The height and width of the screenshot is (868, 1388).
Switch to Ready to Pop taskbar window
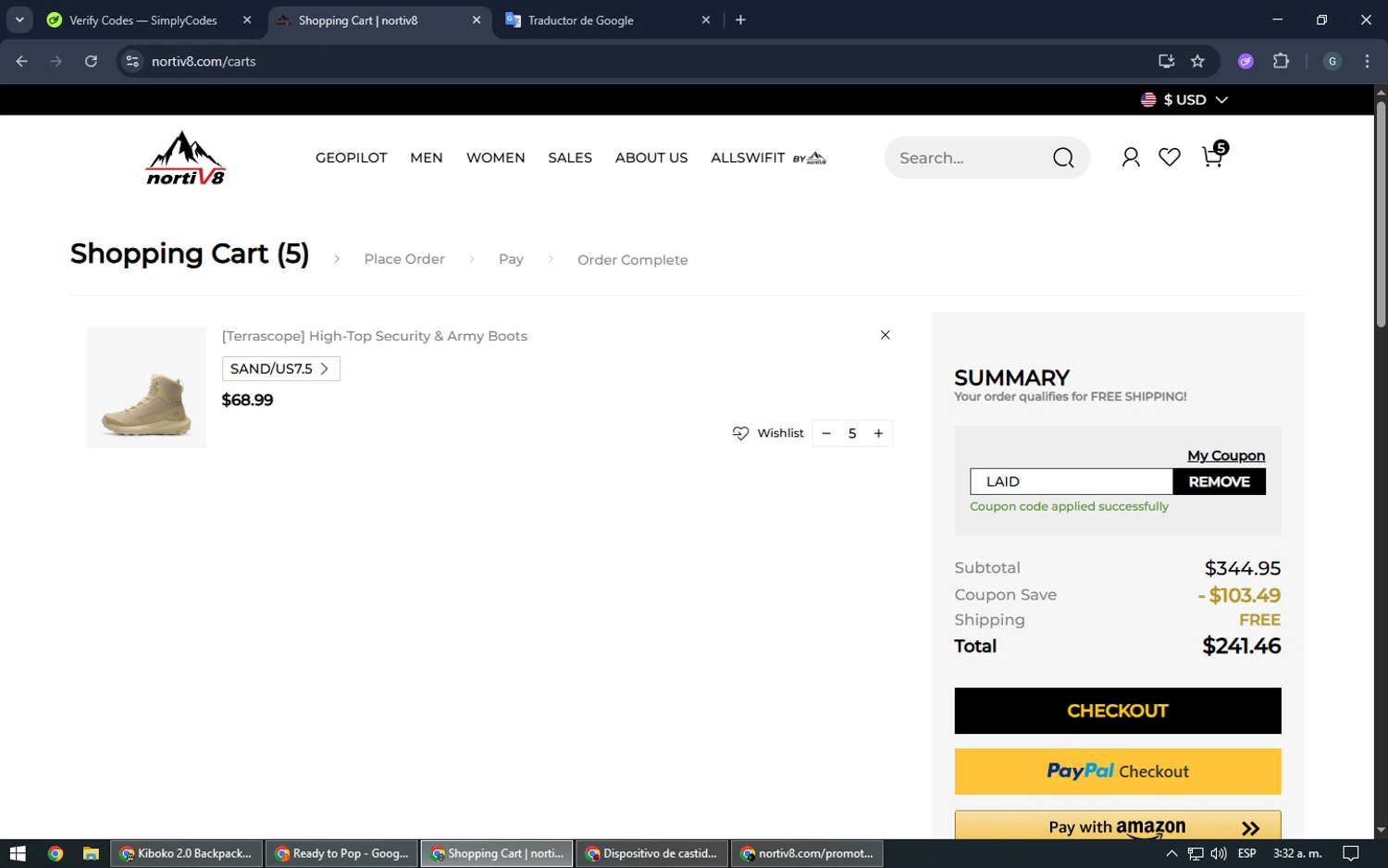coord(341,853)
